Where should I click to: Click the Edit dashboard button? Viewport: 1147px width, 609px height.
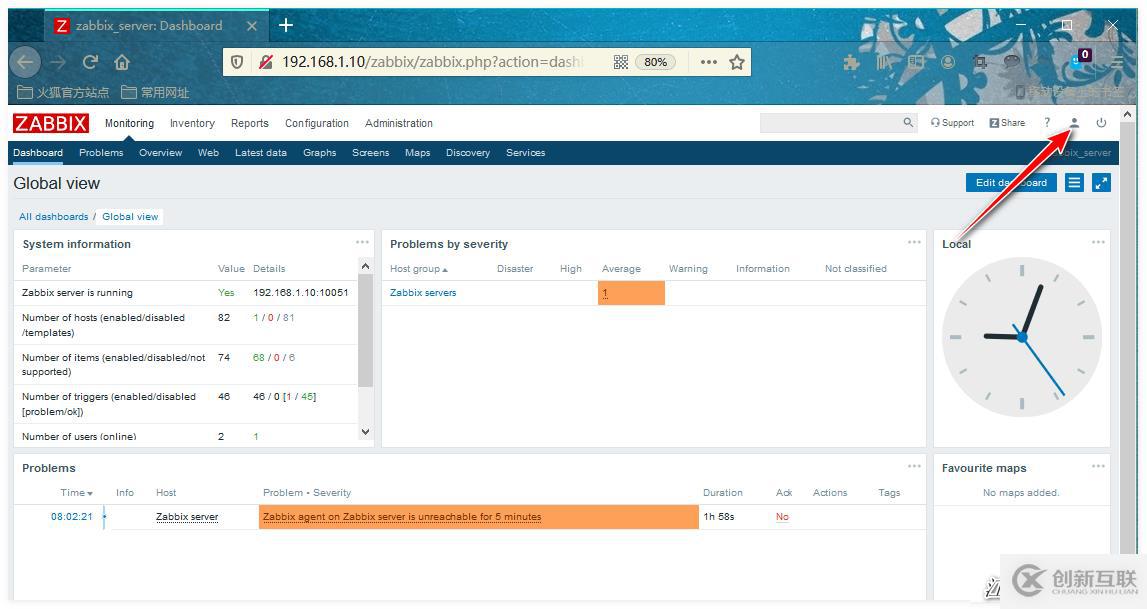coord(1011,183)
